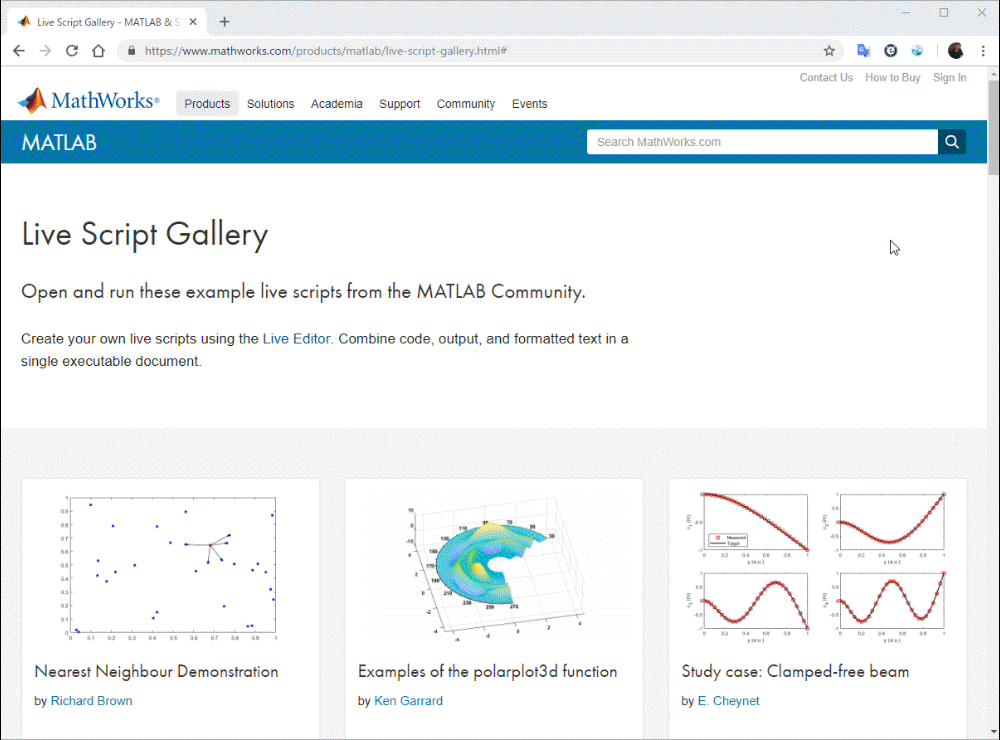Click the search magnifier button
The image size is (1000, 740).
pos(952,142)
